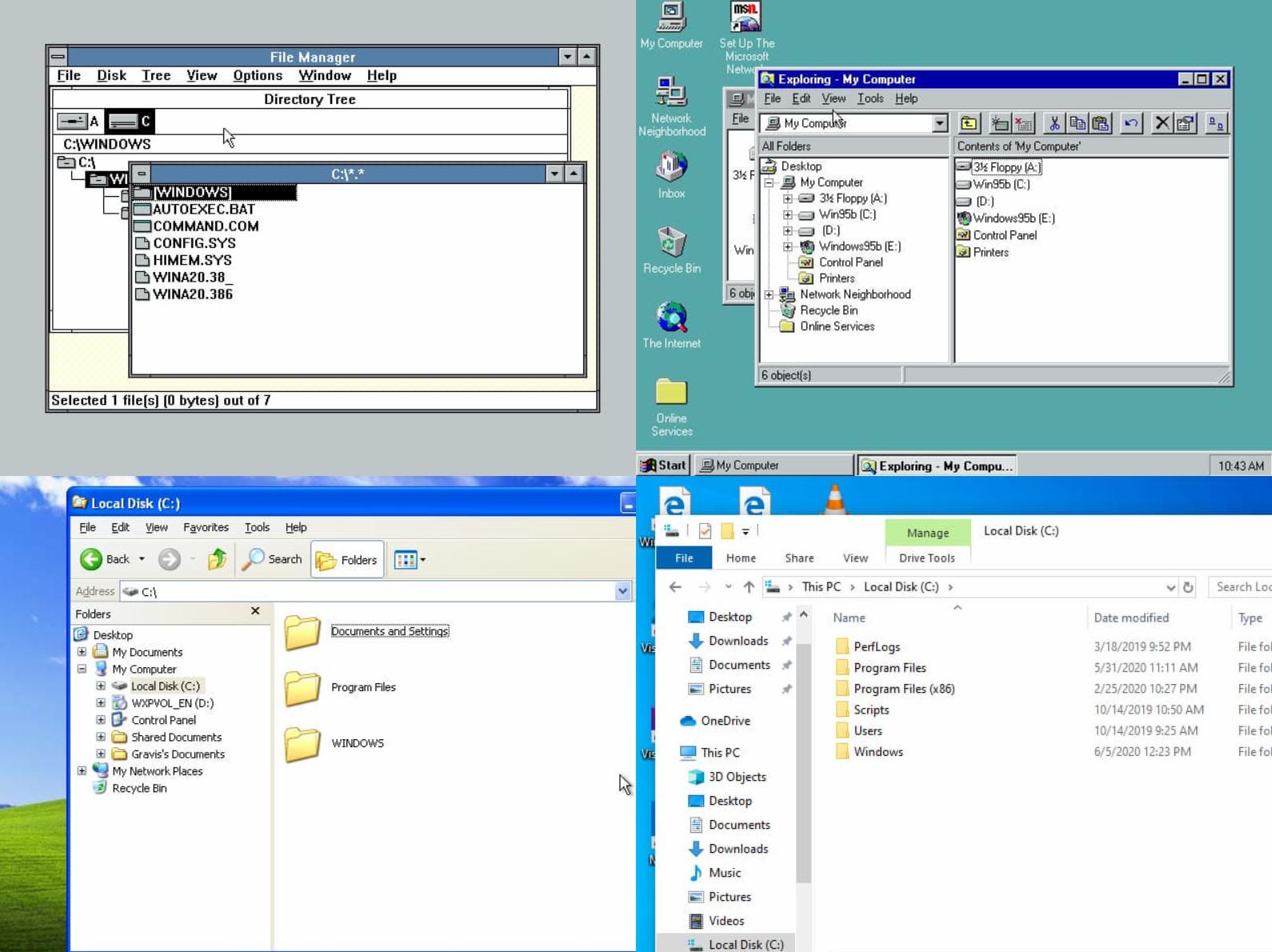Click Delete X icon in Explorer toolbar

tap(1162, 123)
